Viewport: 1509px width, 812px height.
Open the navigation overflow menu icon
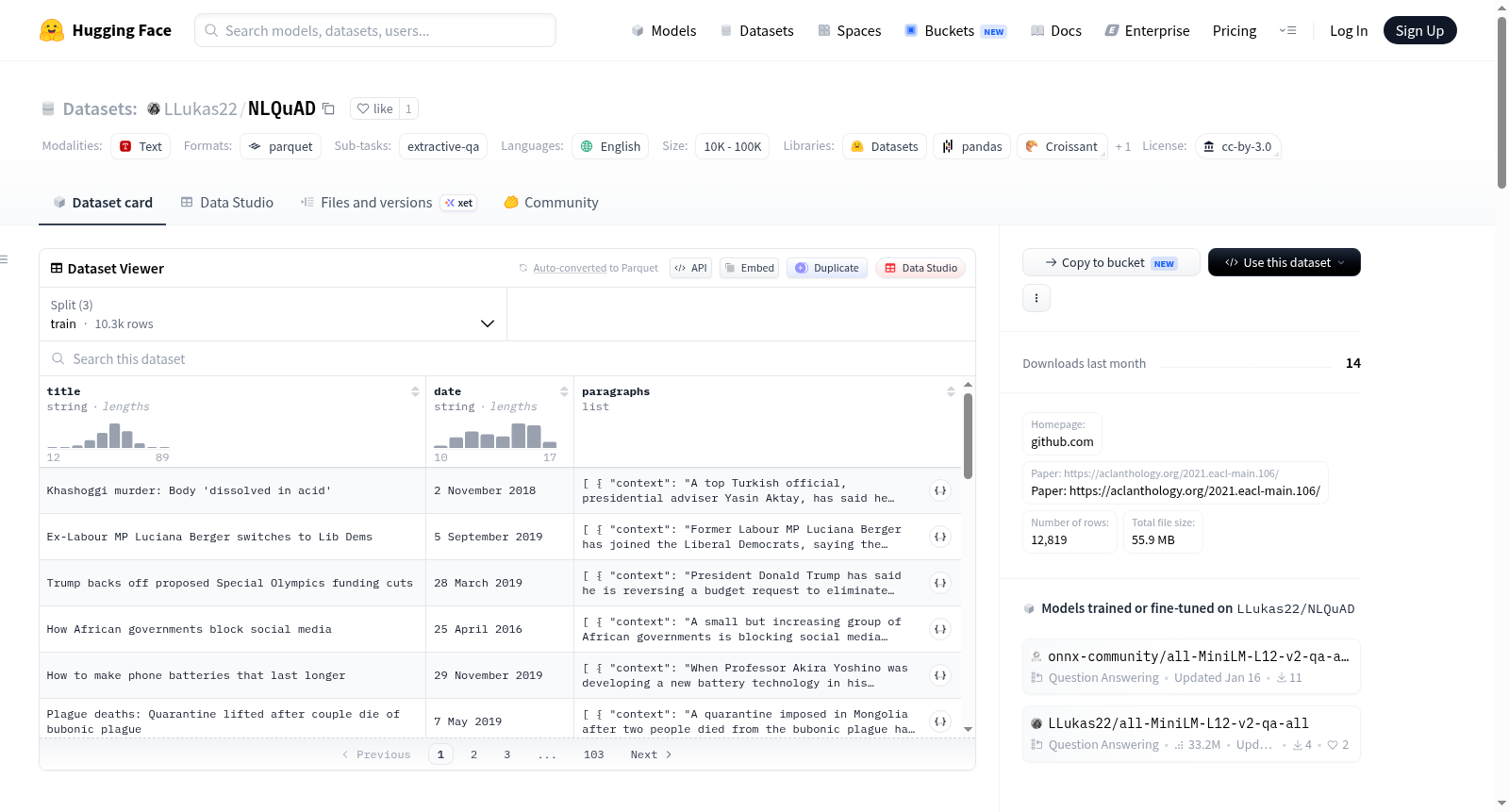point(1287,30)
